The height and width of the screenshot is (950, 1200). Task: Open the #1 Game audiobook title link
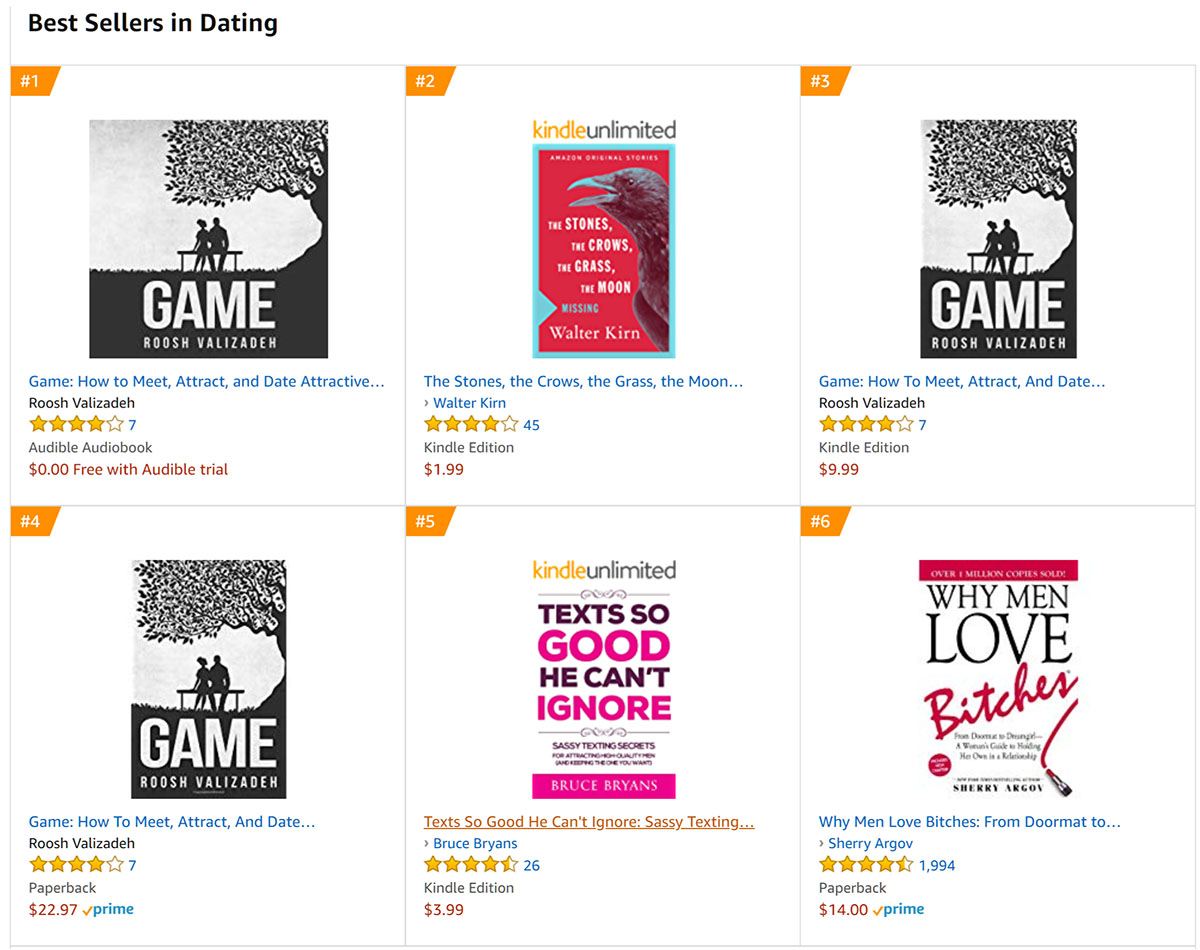[206, 381]
